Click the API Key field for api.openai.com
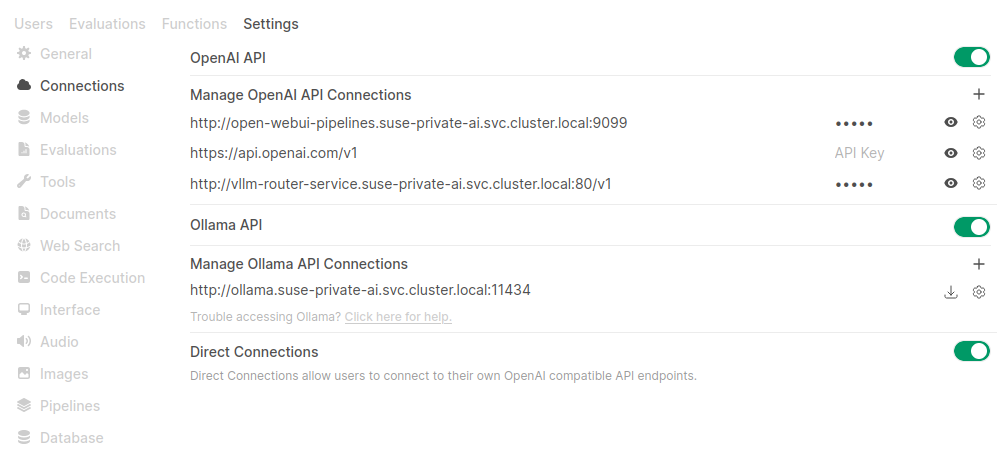The image size is (1000, 467). (x=870, y=153)
